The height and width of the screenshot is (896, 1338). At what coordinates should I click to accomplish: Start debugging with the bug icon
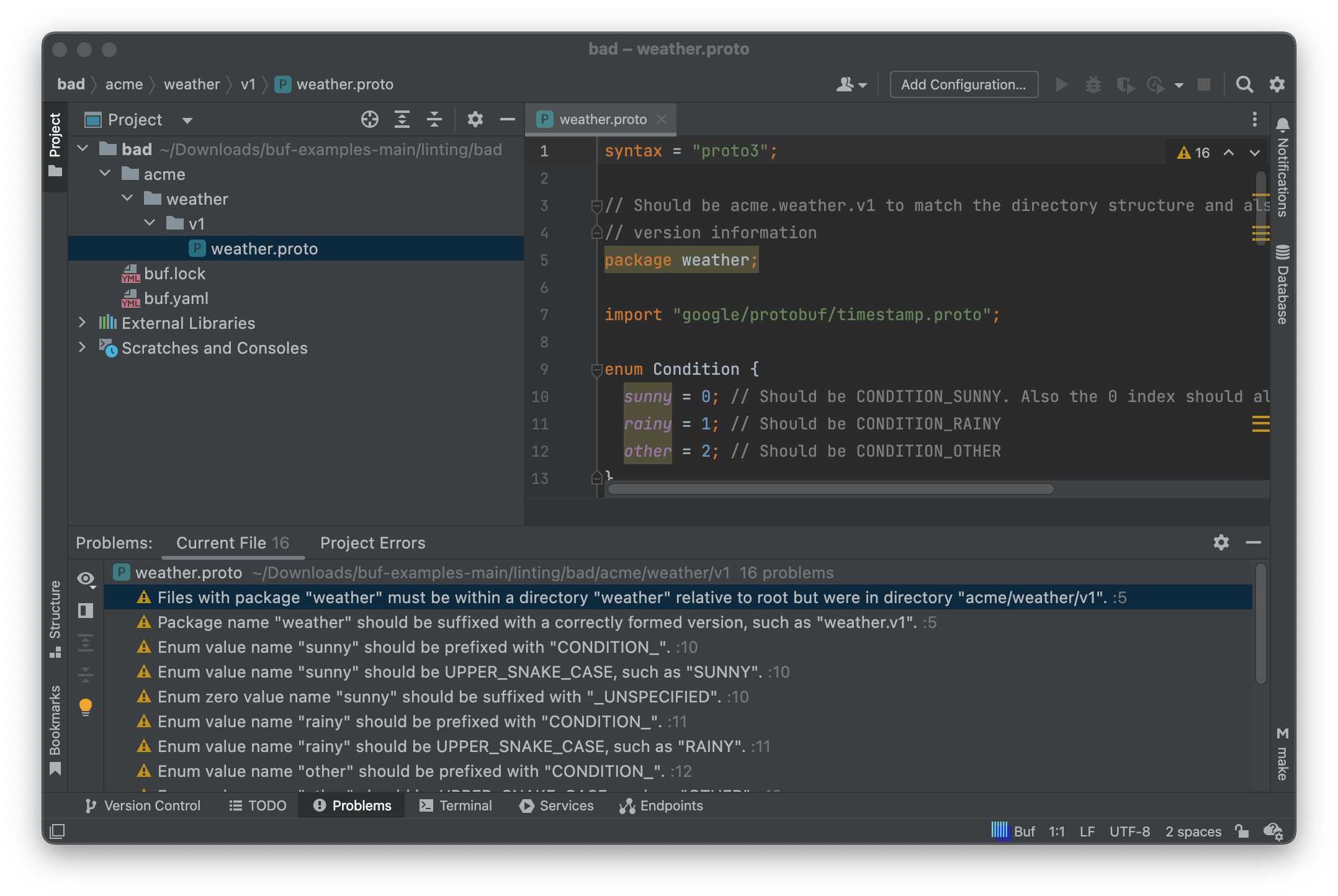tap(1093, 84)
